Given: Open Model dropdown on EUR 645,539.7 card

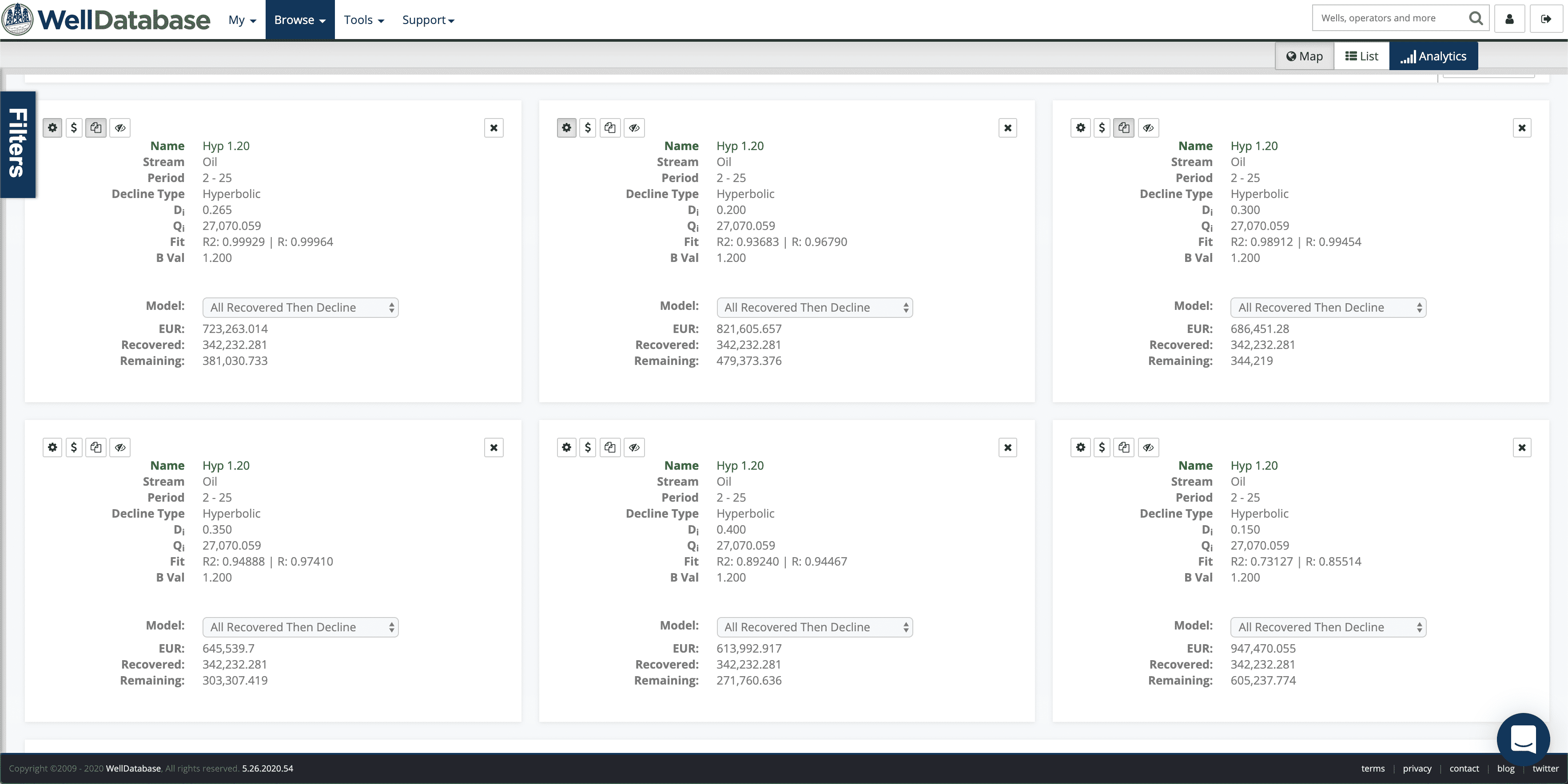Looking at the screenshot, I should (300, 627).
